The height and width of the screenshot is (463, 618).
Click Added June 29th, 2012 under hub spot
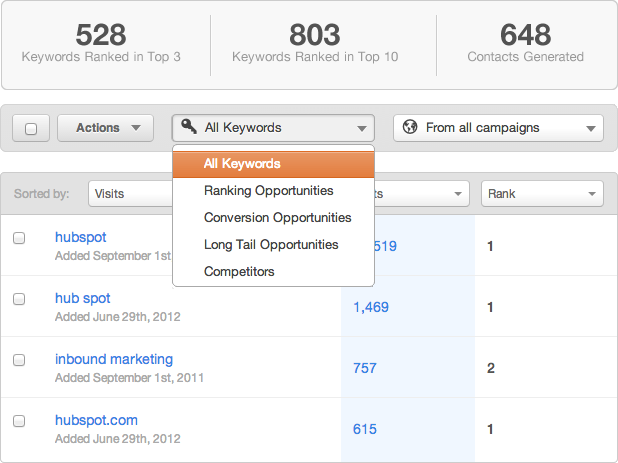pos(117,317)
